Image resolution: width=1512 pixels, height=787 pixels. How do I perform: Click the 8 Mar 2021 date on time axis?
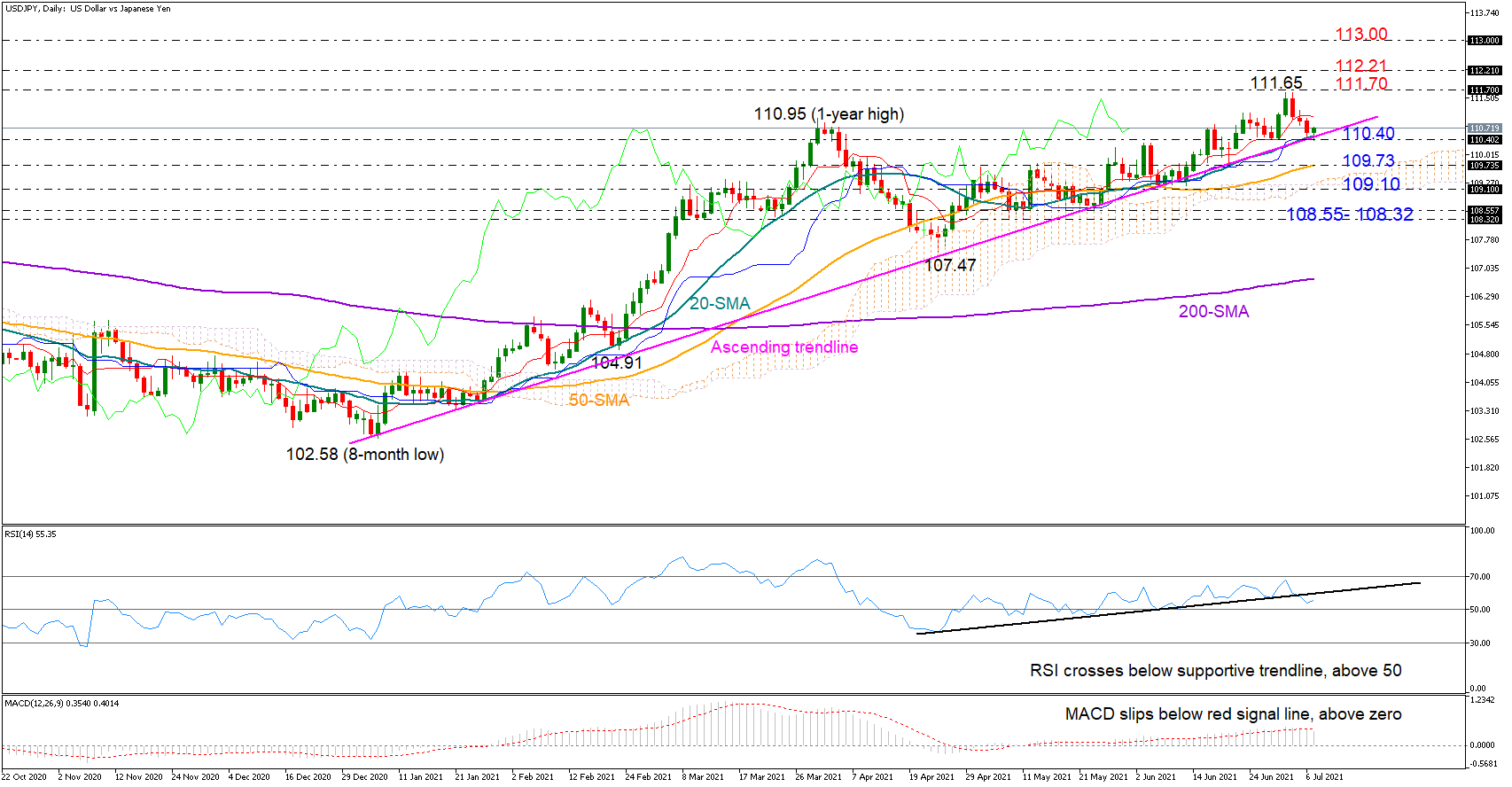pos(703,777)
